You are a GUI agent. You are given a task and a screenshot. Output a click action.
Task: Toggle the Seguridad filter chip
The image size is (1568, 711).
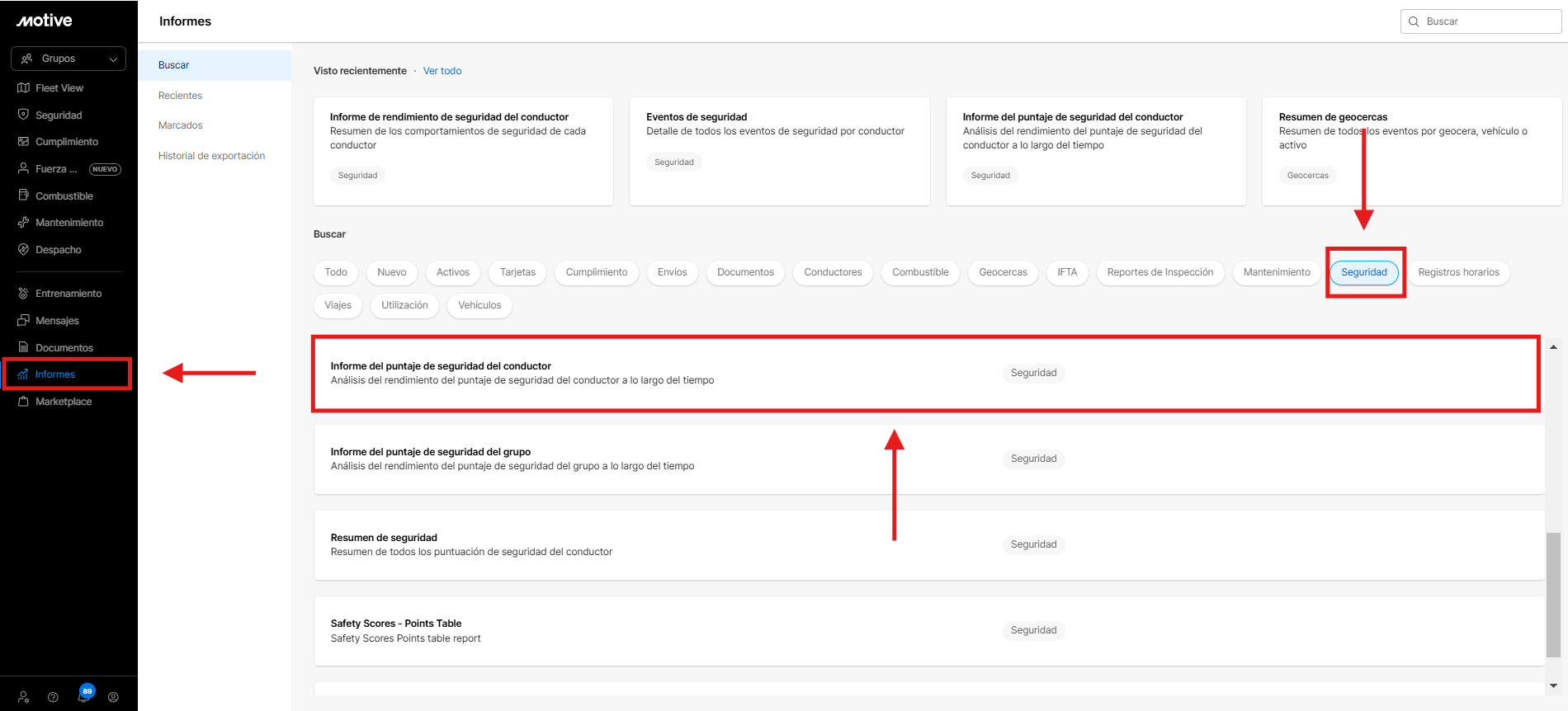[1363, 272]
